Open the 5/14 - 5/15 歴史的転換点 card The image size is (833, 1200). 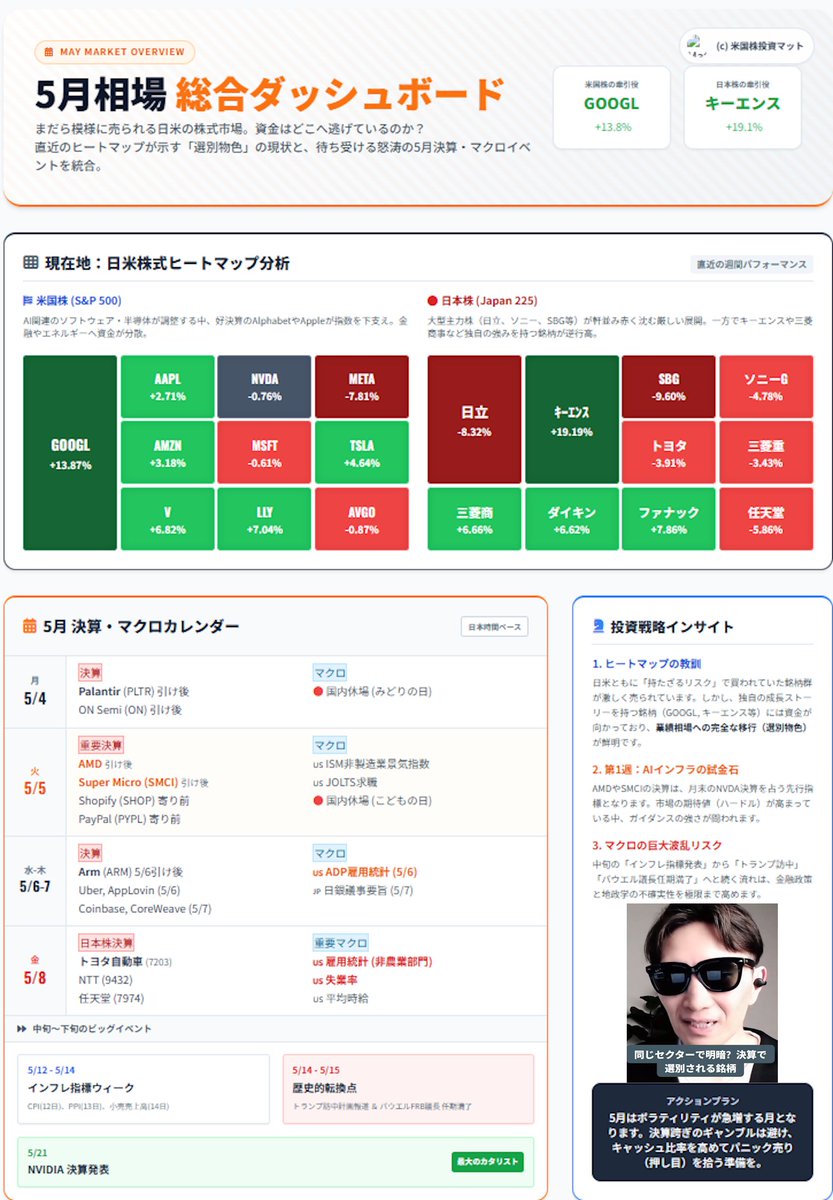click(x=408, y=1088)
